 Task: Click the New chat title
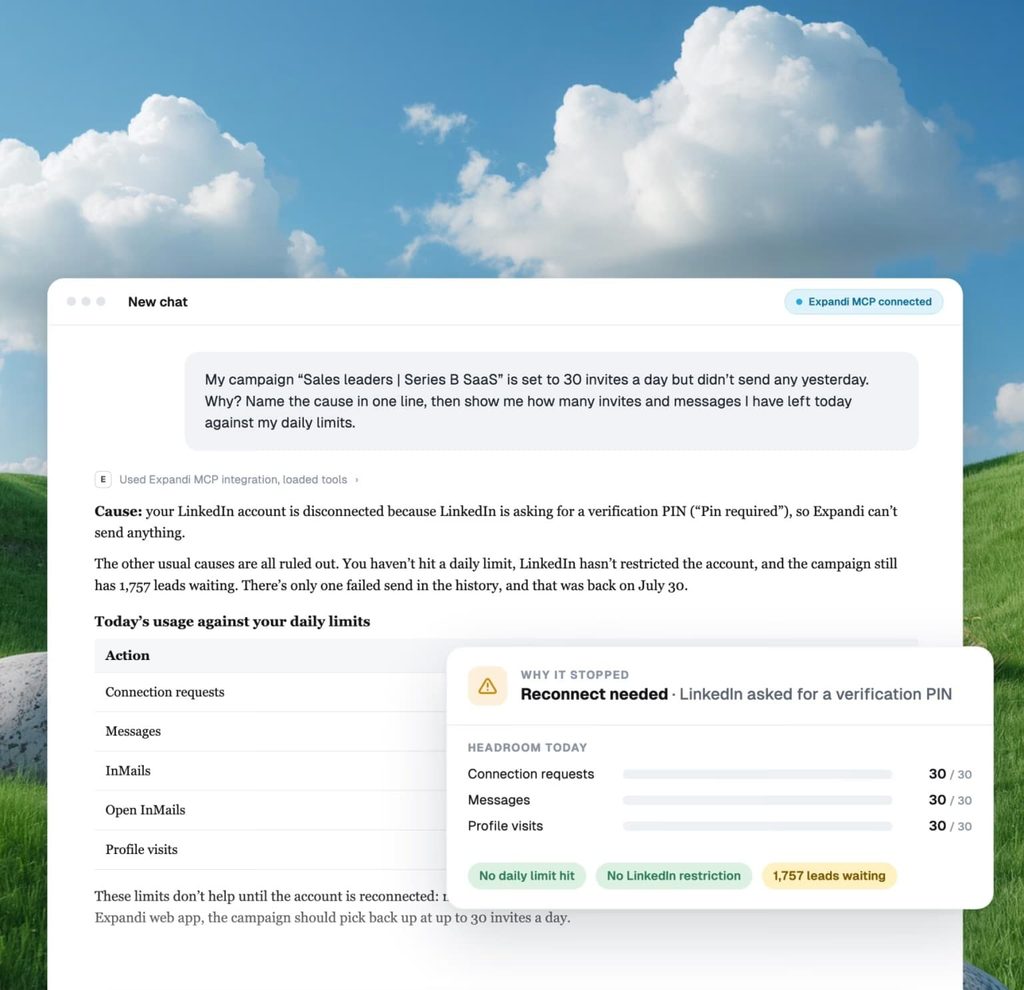tap(157, 302)
